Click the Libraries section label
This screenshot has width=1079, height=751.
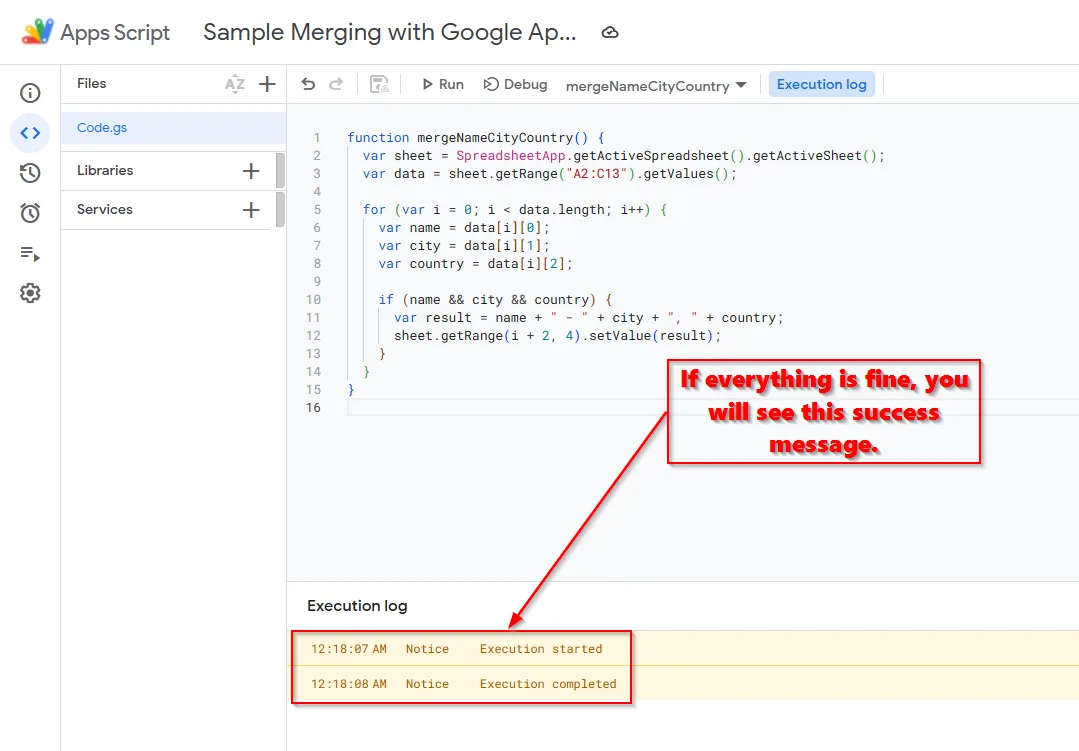click(105, 170)
